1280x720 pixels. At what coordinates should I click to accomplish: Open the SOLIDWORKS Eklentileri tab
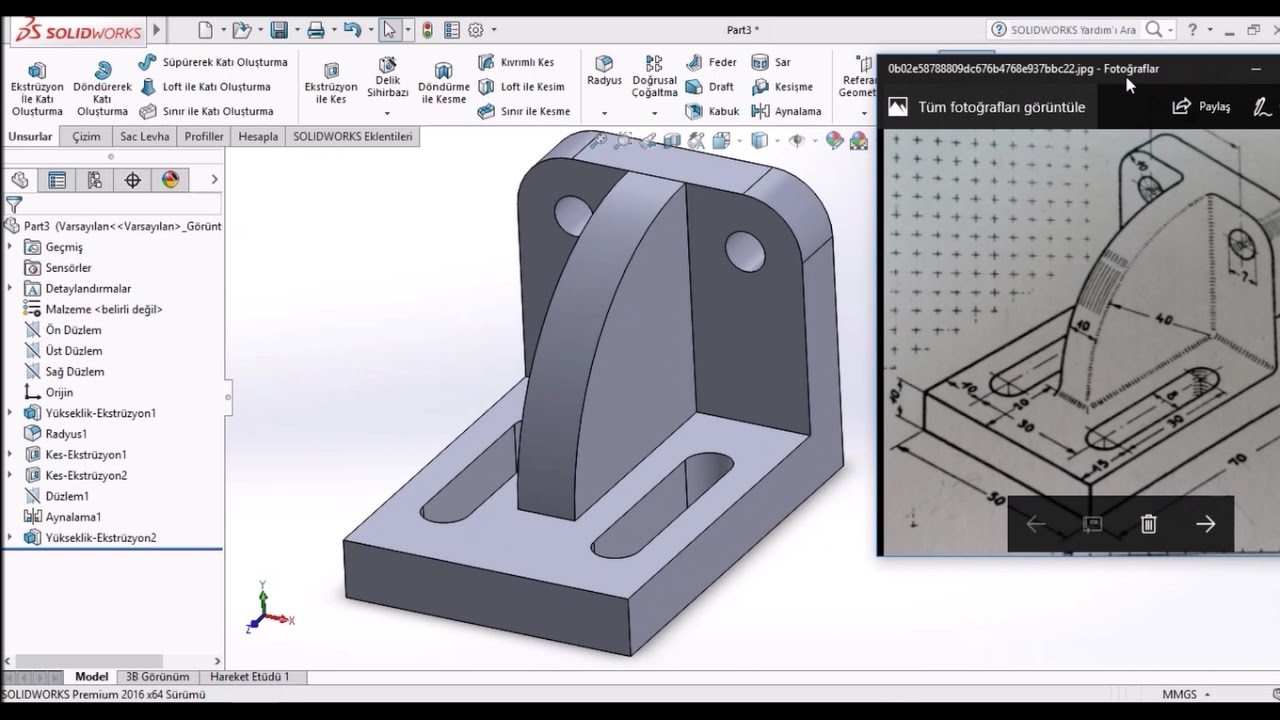coord(352,136)
